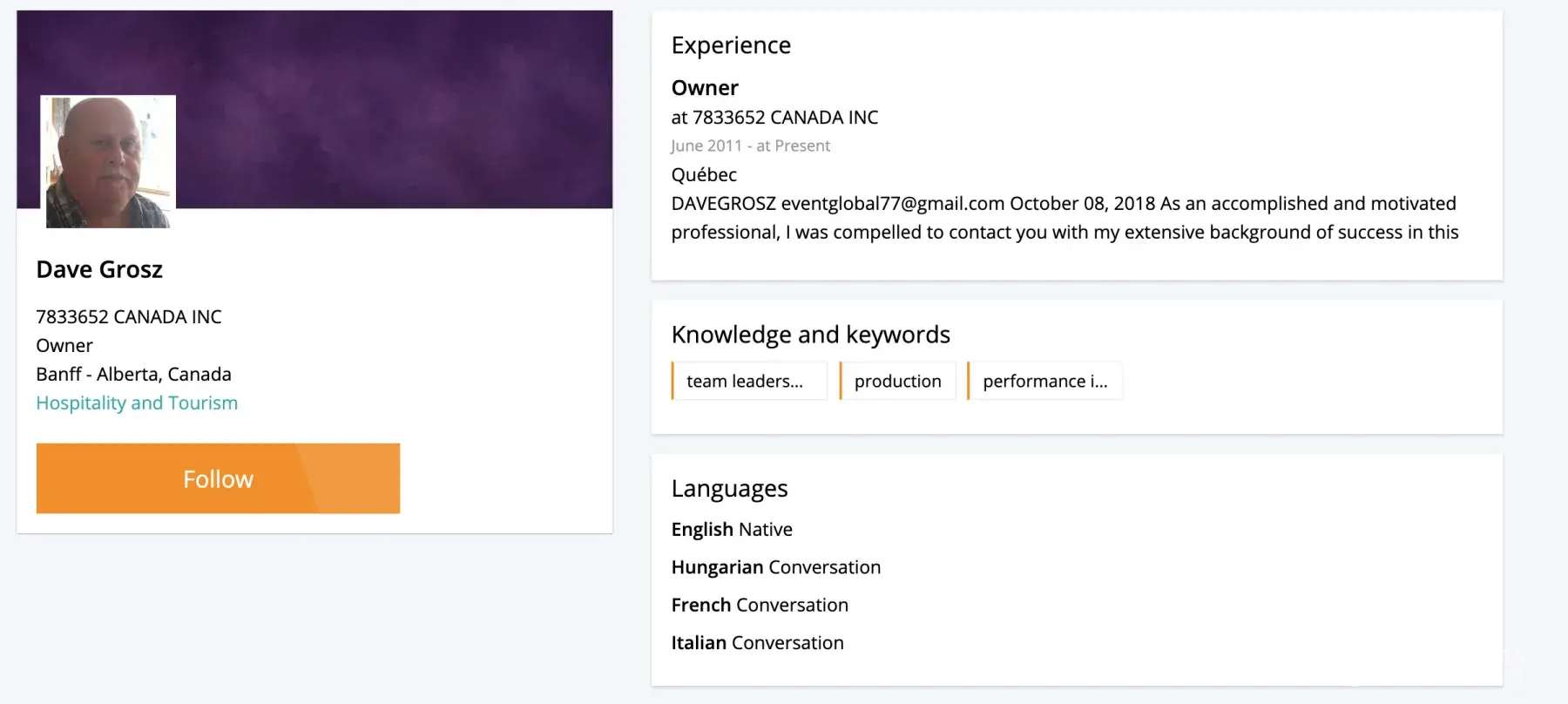Click the English Native language entry
Viewport: 1568px width, 704px height.
point(732,529)
